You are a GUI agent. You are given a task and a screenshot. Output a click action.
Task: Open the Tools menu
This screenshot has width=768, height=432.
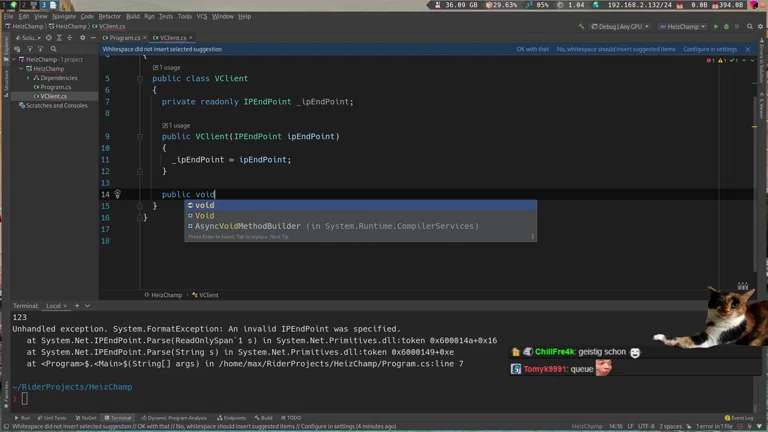185,16
